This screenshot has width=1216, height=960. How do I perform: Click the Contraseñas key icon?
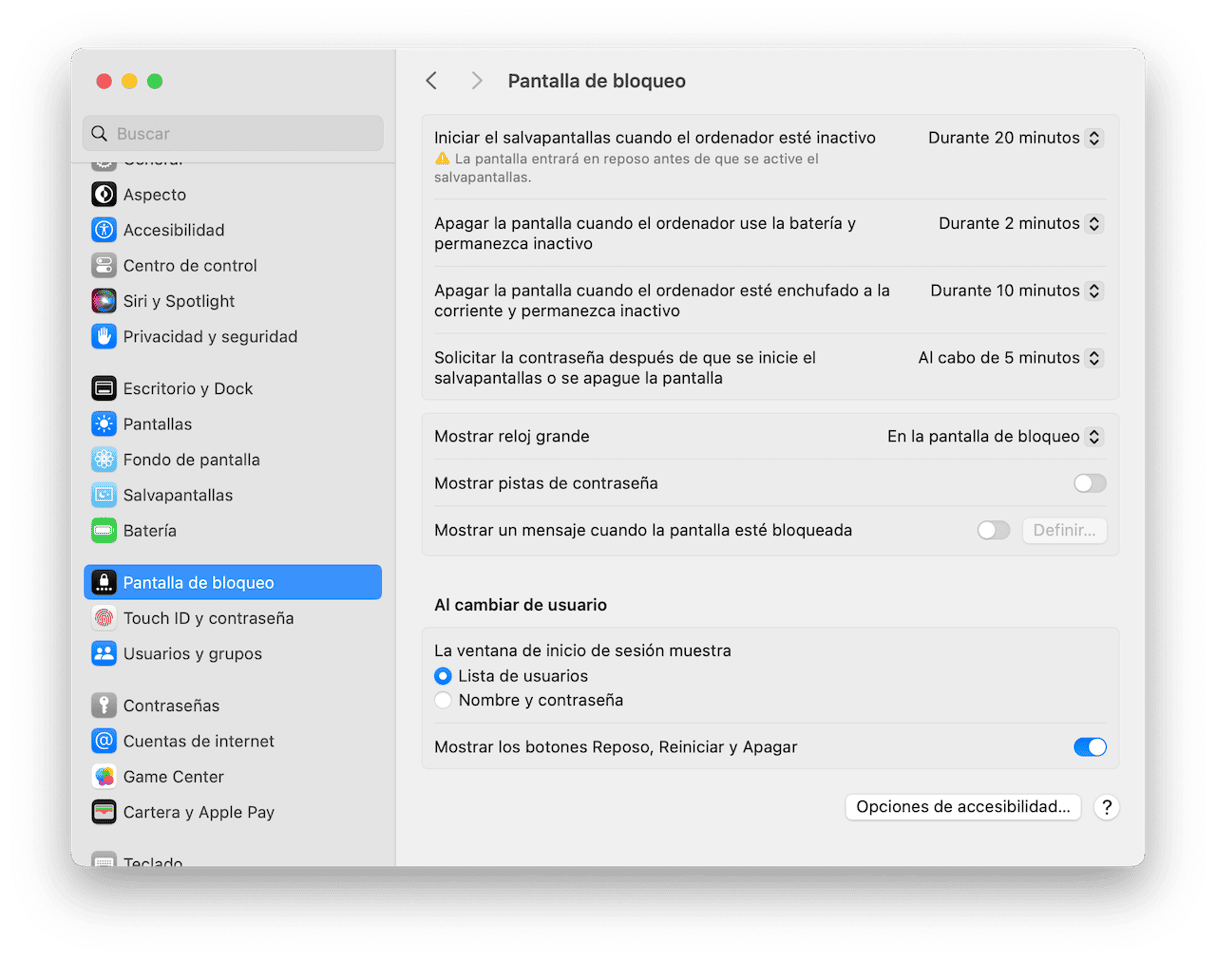[x=104, y=706]
